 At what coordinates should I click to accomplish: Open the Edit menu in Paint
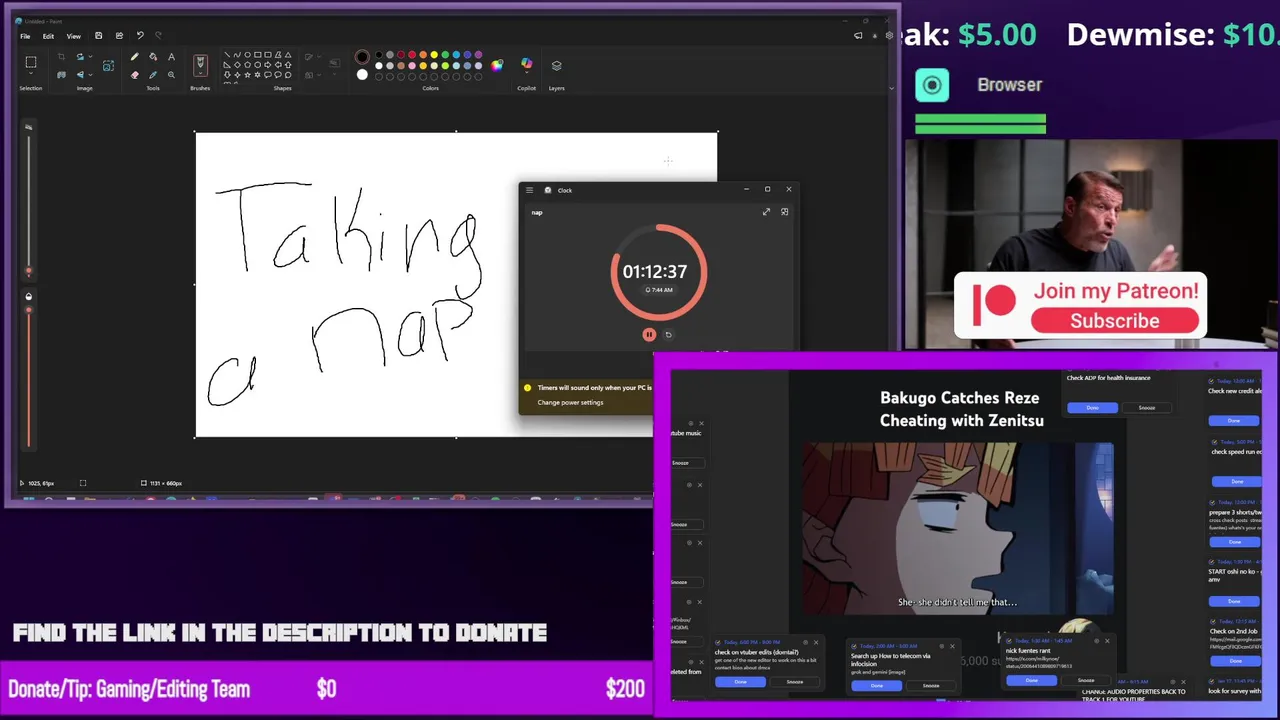click(48, 36)
